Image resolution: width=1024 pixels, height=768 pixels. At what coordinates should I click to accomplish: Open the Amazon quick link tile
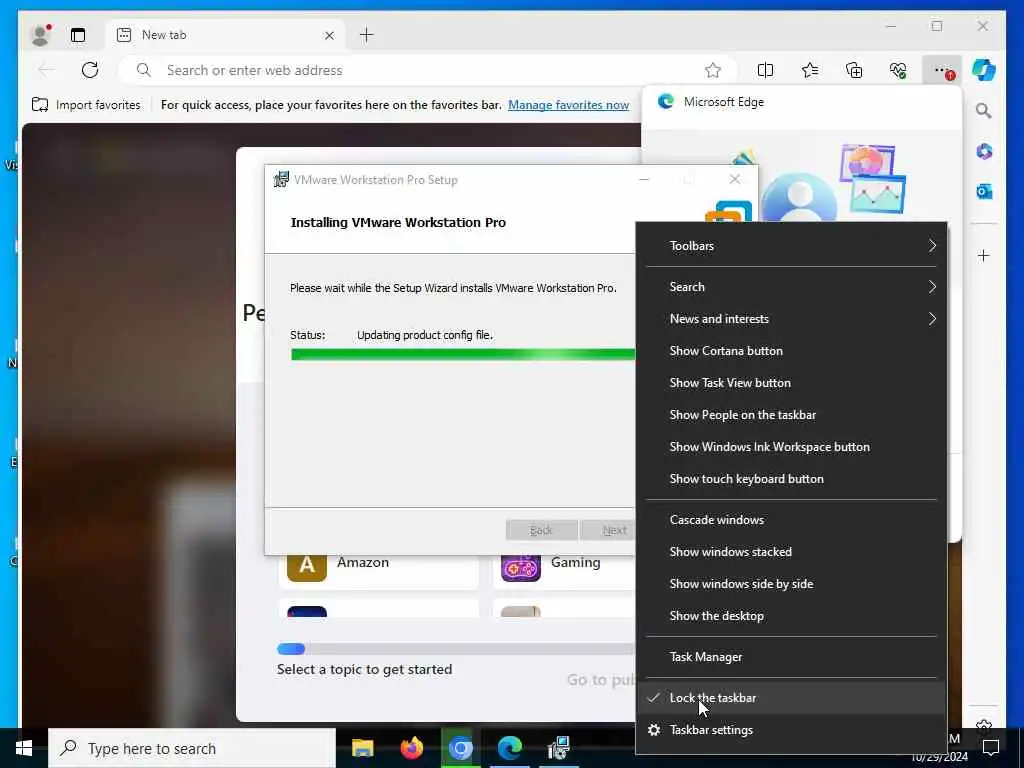(379, 570)
